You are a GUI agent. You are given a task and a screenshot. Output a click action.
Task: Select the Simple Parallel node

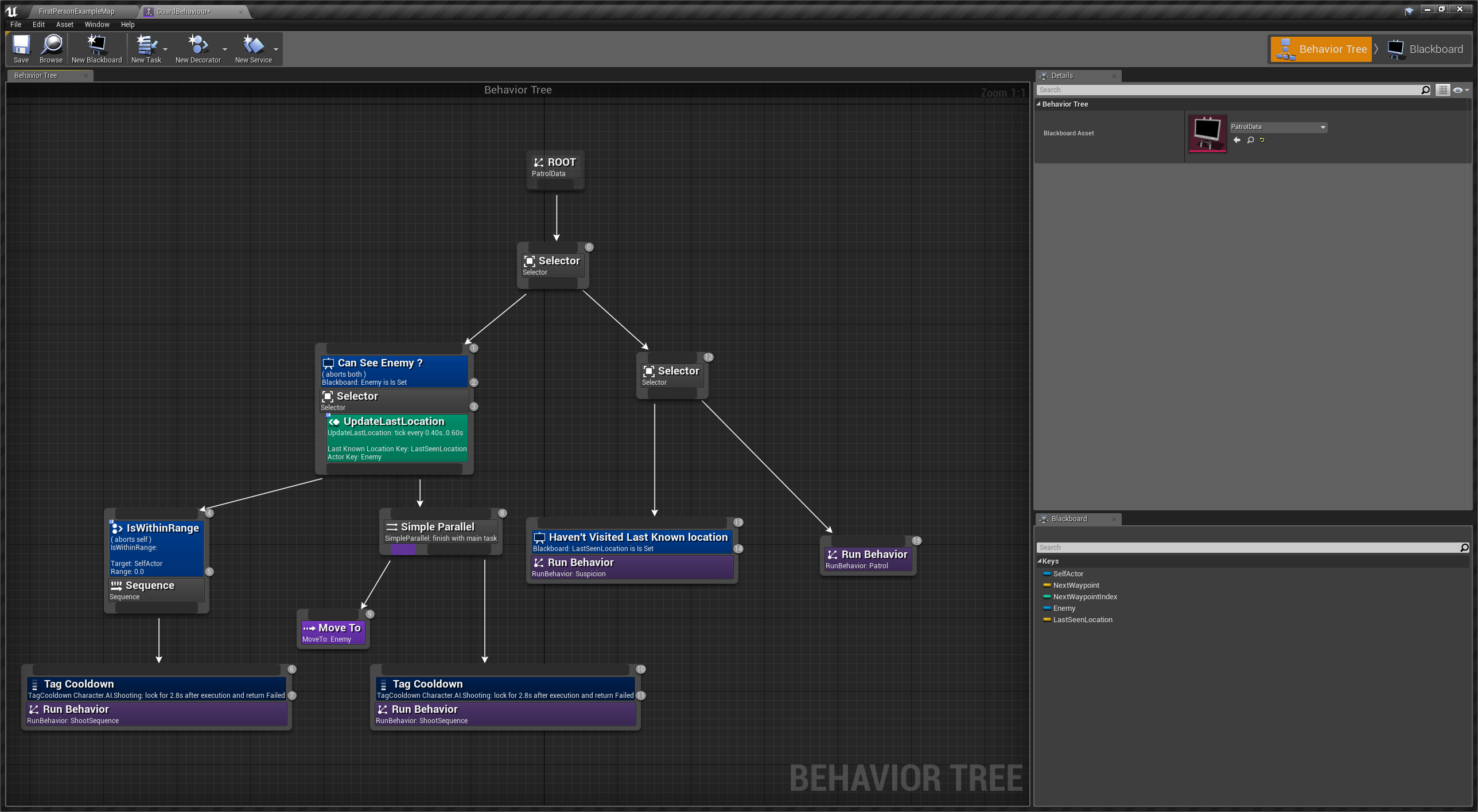pos(441,532)
